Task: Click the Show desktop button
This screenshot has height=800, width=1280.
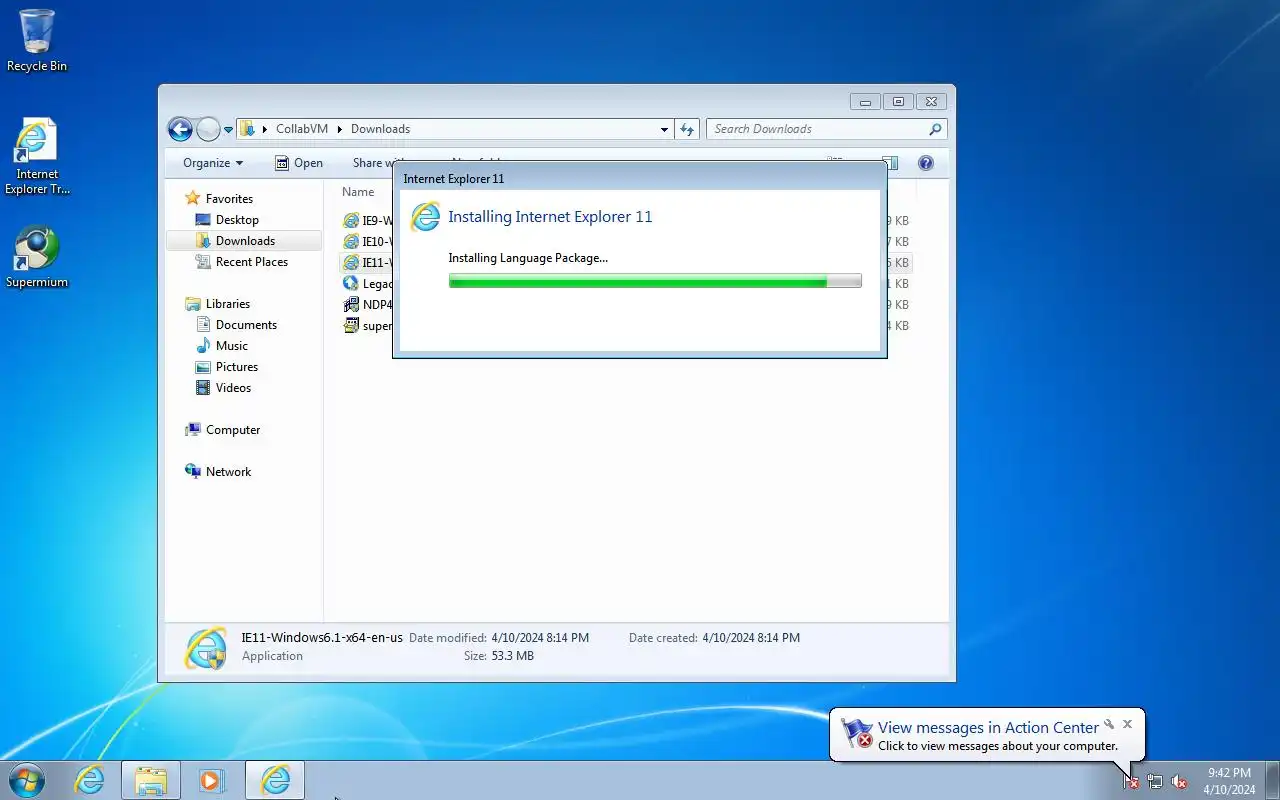Action: click(x=1273, y=780)
